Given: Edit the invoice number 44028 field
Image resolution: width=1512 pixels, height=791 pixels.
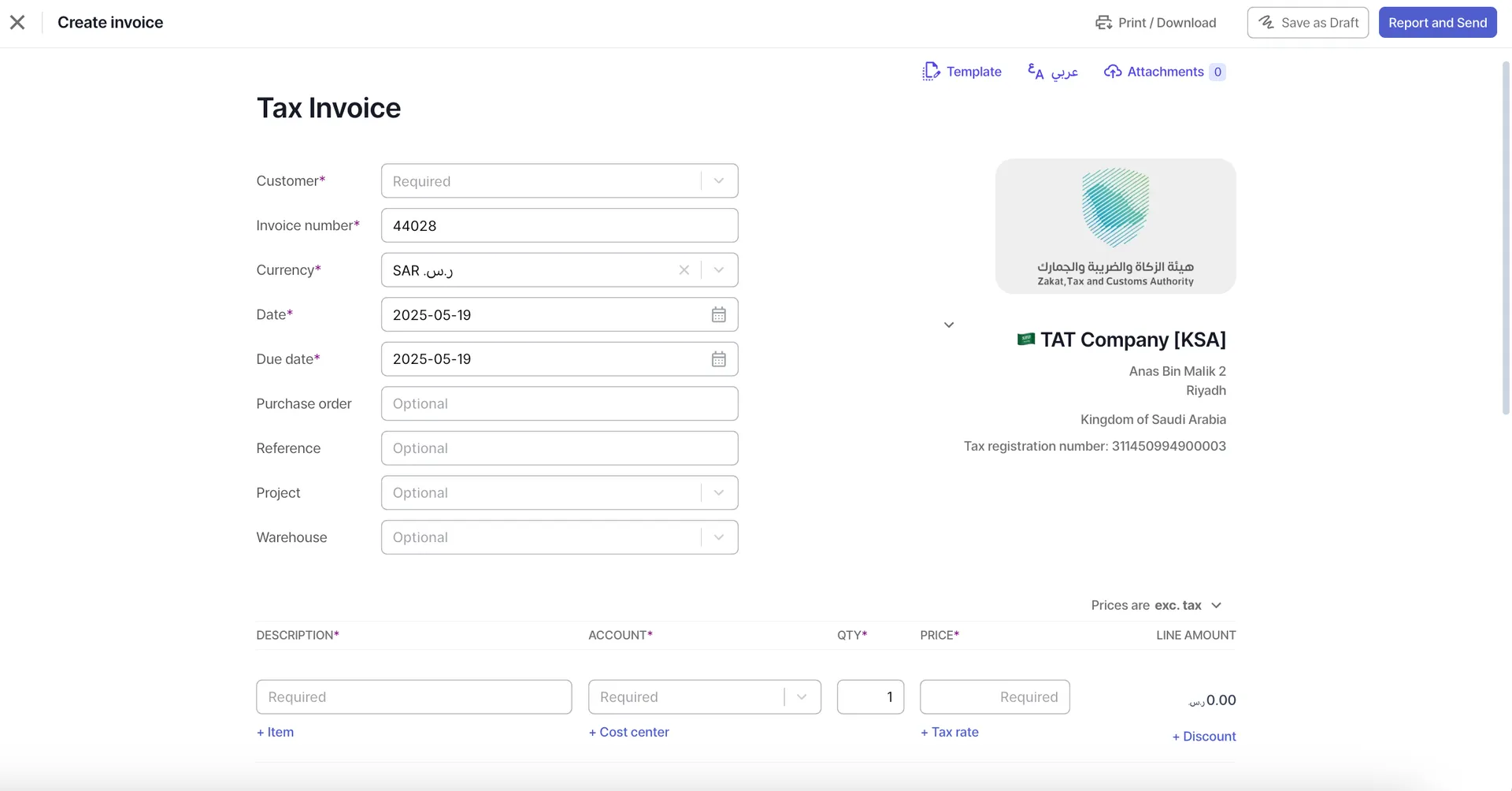Looking at the screenshot, I should (x=559, y=225).
